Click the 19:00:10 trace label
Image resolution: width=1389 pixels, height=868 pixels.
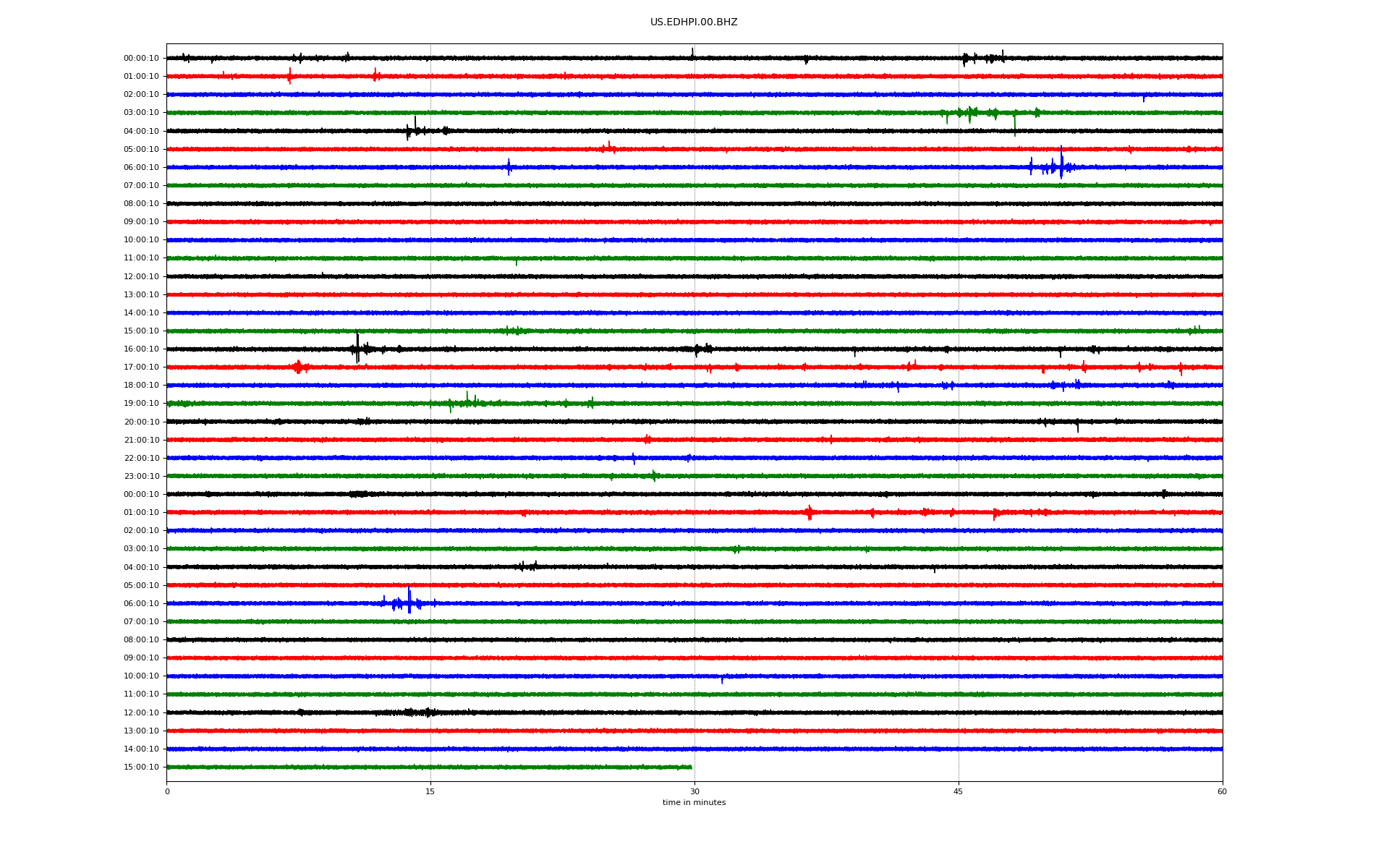pyautogui.click(x=141, y=404)
